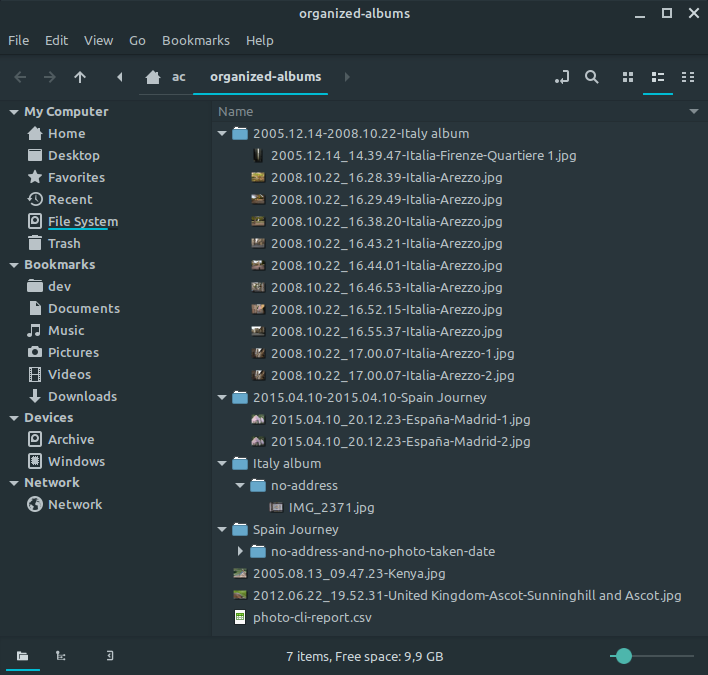Show places in the sidebar
Viewport: 708px width, 675px height.
click(23, 656)
